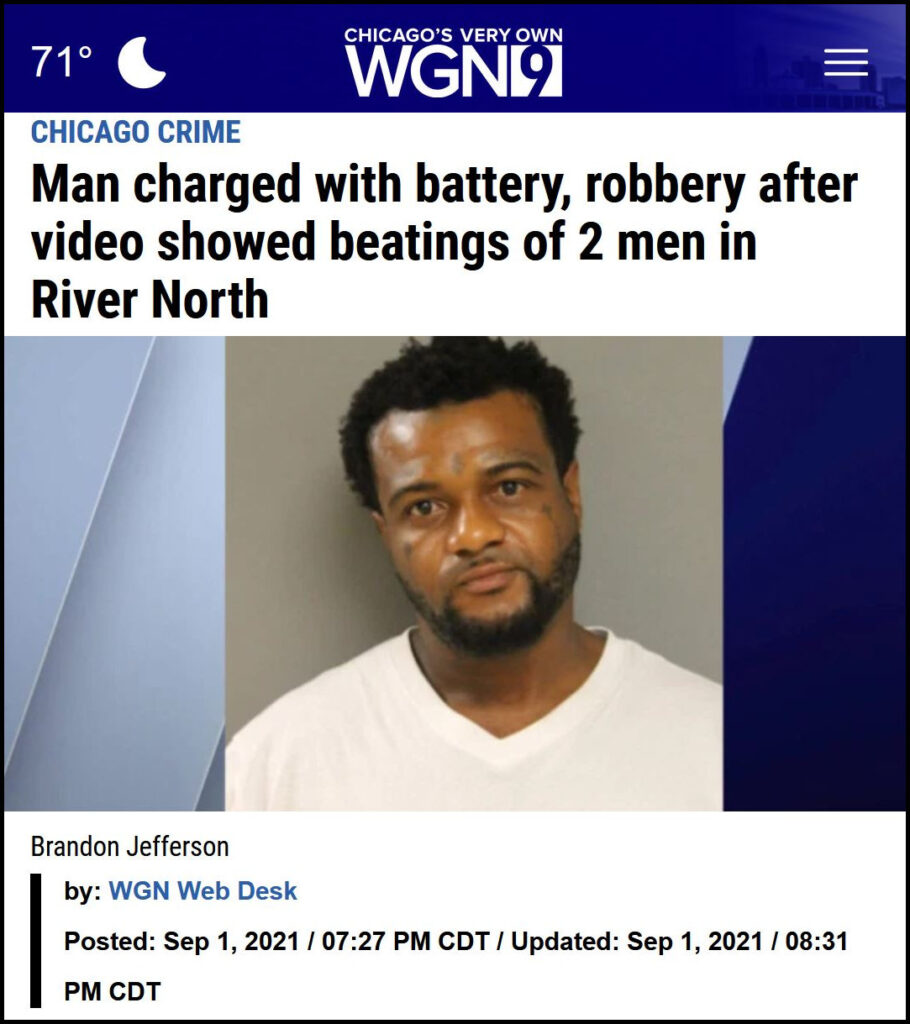Open the mugshot photo of Brandon Jefferson
This screenshot has height=1024, width=910.
click(474, 573)
